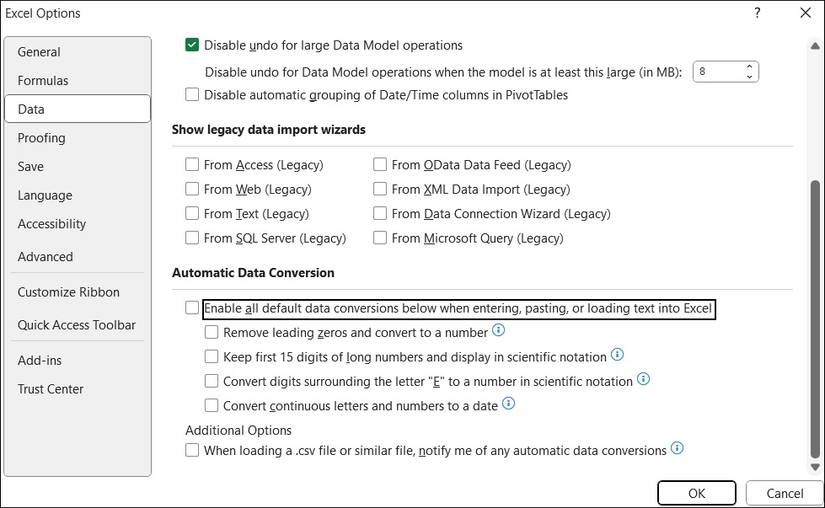
Task: Click info icon beside Convert letters to date
Action: pos(508,404)
